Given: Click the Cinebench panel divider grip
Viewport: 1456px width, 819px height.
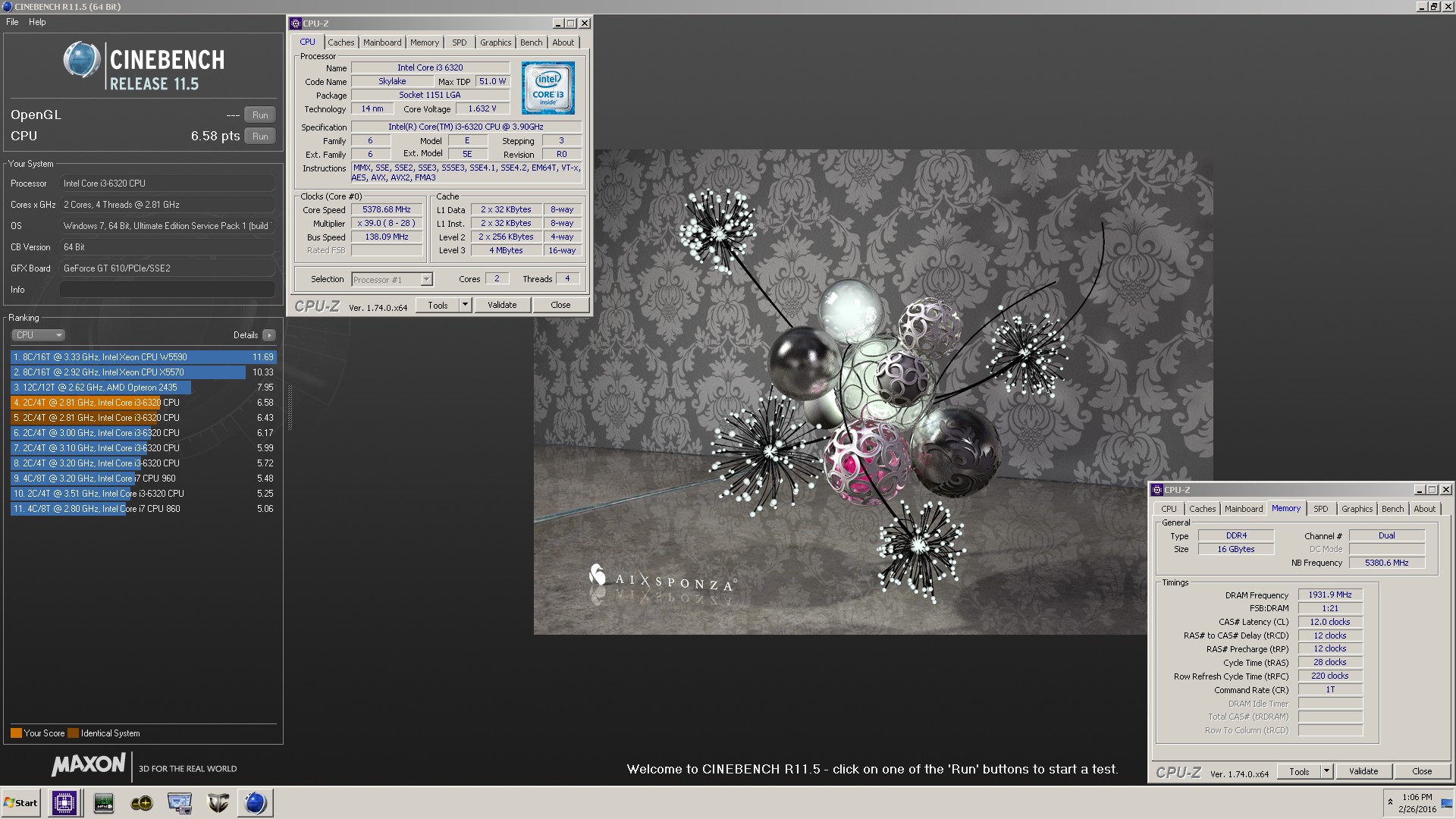Looking at the screenshot, I should point(290,408).
